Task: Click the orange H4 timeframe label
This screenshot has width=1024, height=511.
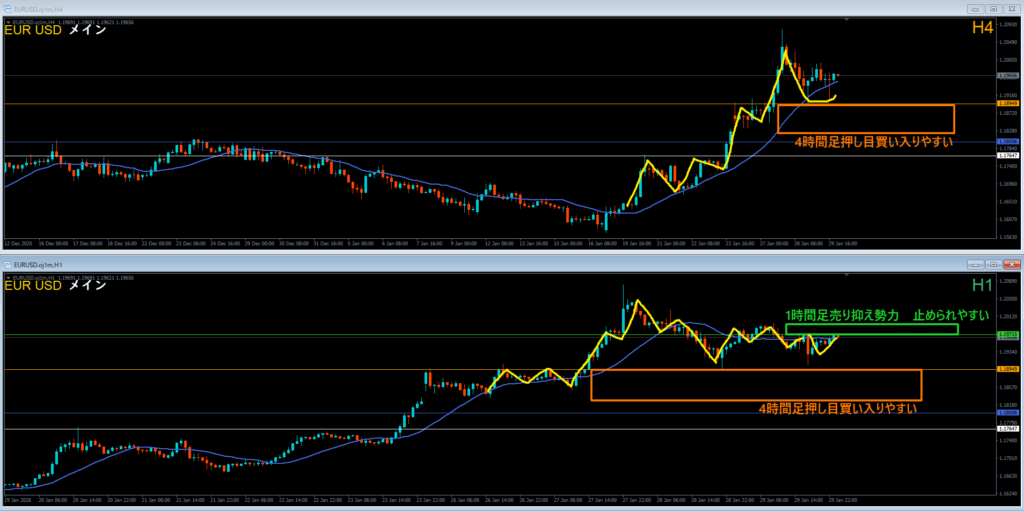Action: pos(982,28)
